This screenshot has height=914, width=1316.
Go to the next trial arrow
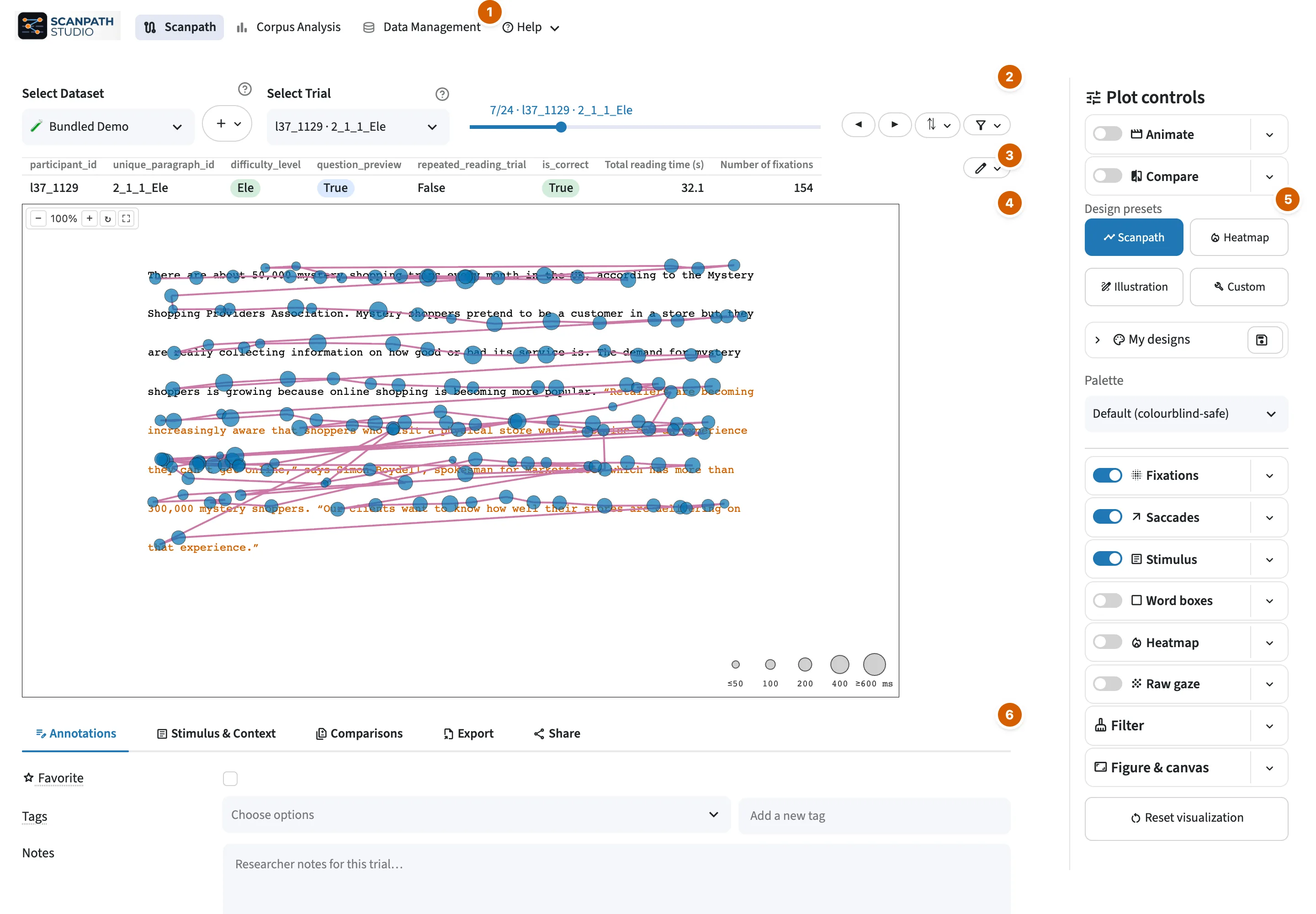[895, 124]
